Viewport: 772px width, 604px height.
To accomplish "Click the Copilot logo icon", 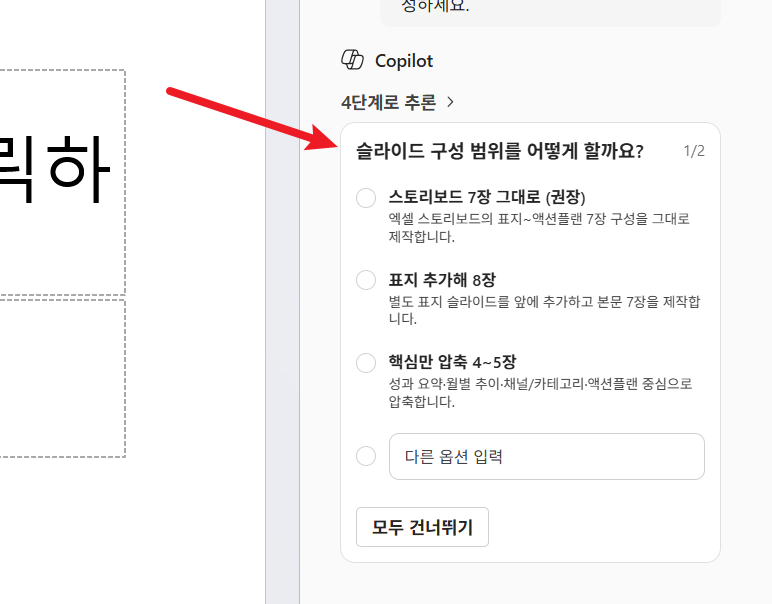I will tap(353, 60).
